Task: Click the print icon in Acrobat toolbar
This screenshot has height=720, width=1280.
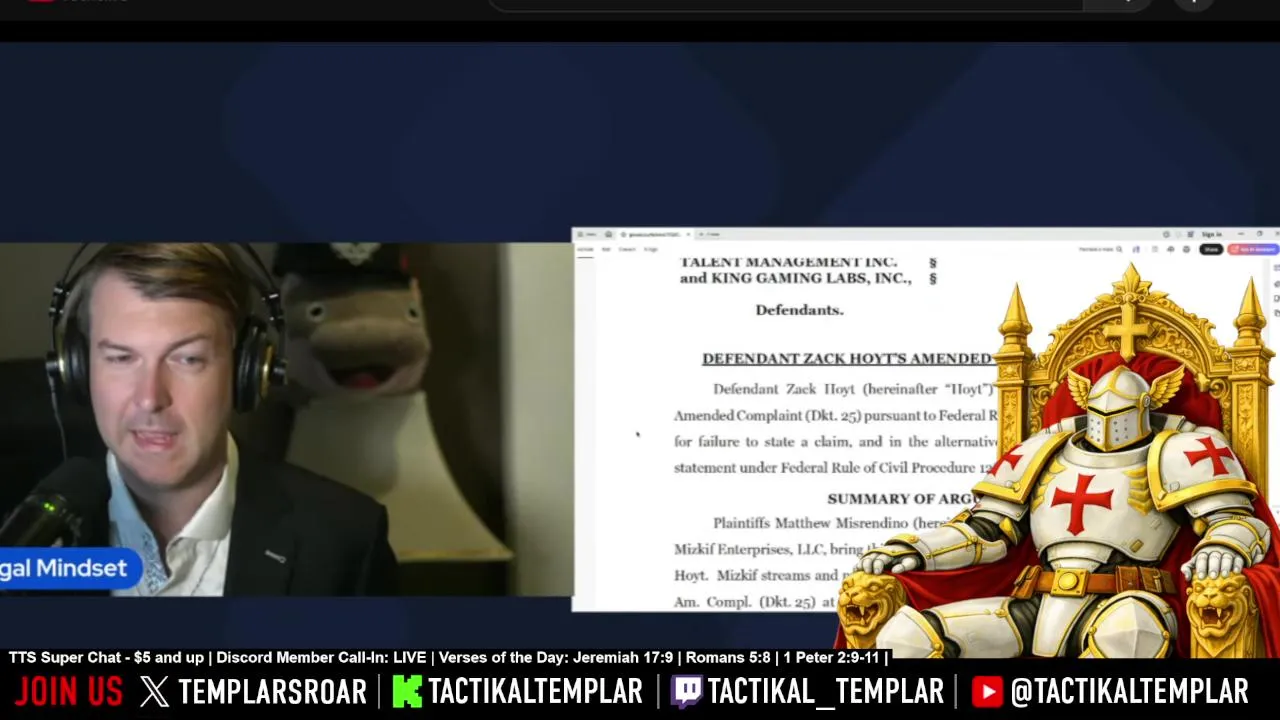Action: coord(1186,249)
